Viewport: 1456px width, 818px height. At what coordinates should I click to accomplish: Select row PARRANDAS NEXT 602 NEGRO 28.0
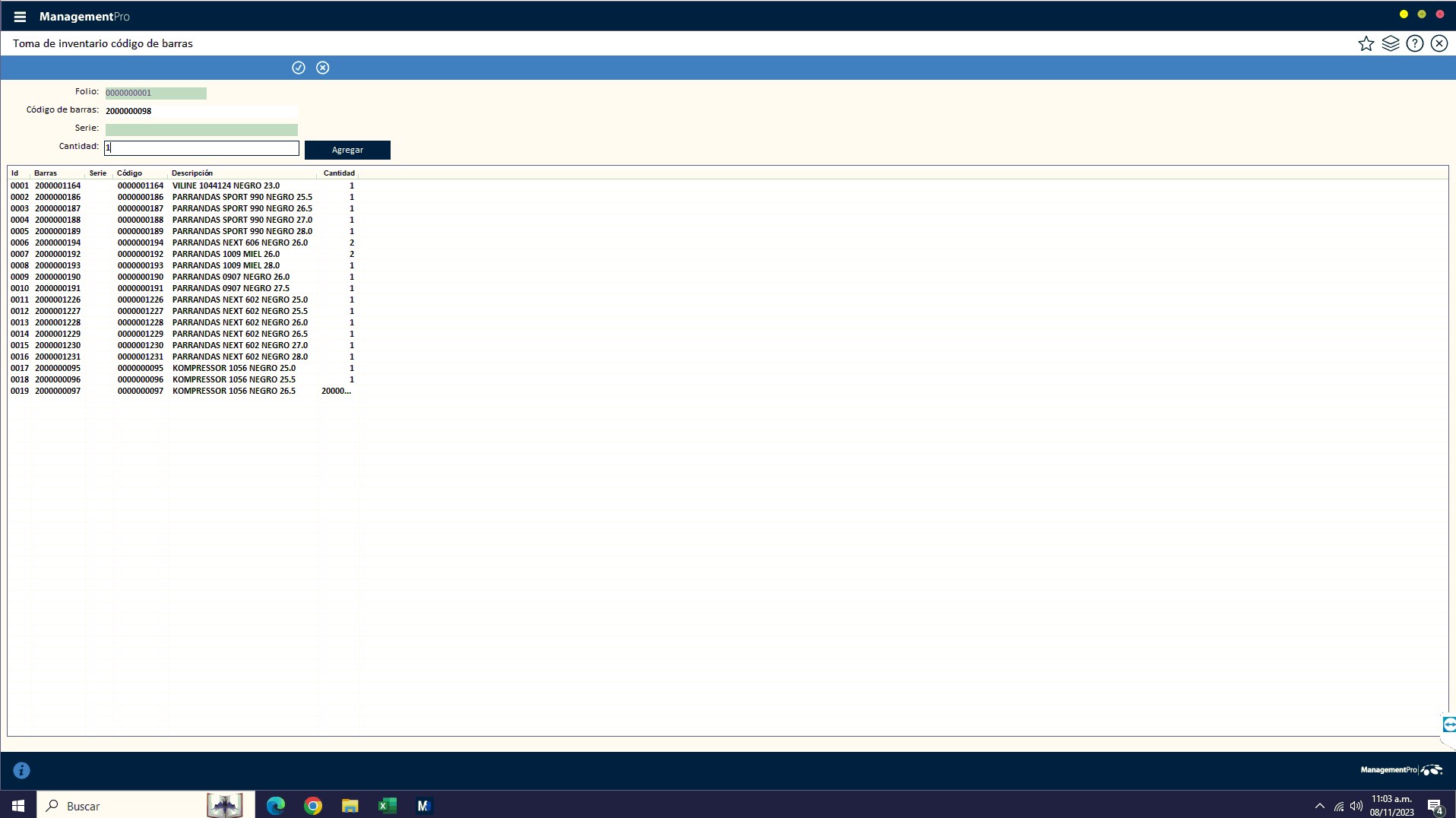point(182,357)
